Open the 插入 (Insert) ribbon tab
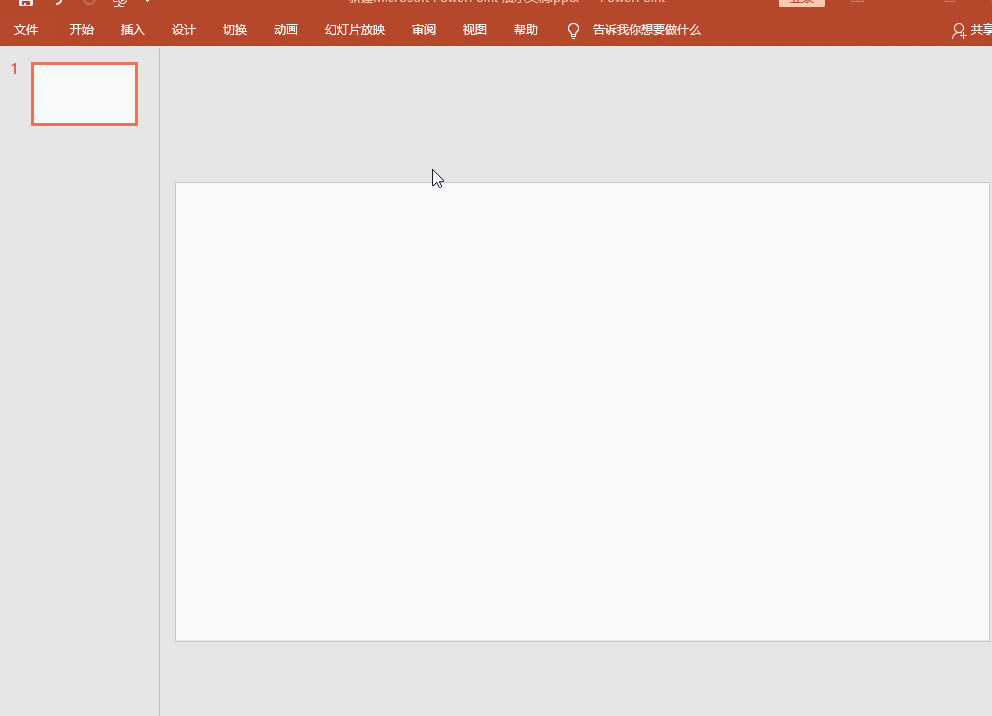 pos(133,30)
